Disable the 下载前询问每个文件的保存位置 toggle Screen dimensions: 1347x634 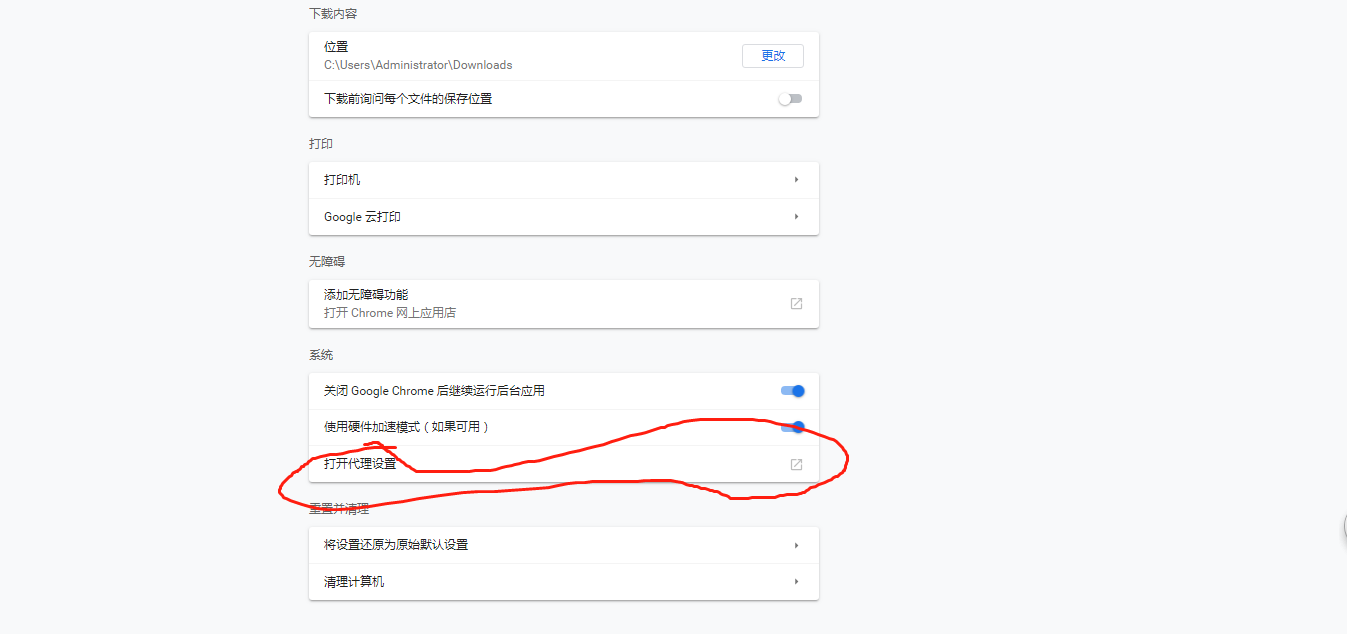790,98
